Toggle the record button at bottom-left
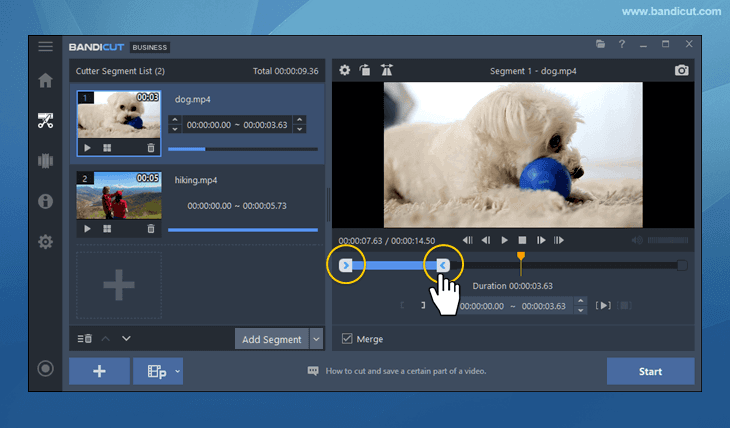730x428 pixels. tap(45, 368)
